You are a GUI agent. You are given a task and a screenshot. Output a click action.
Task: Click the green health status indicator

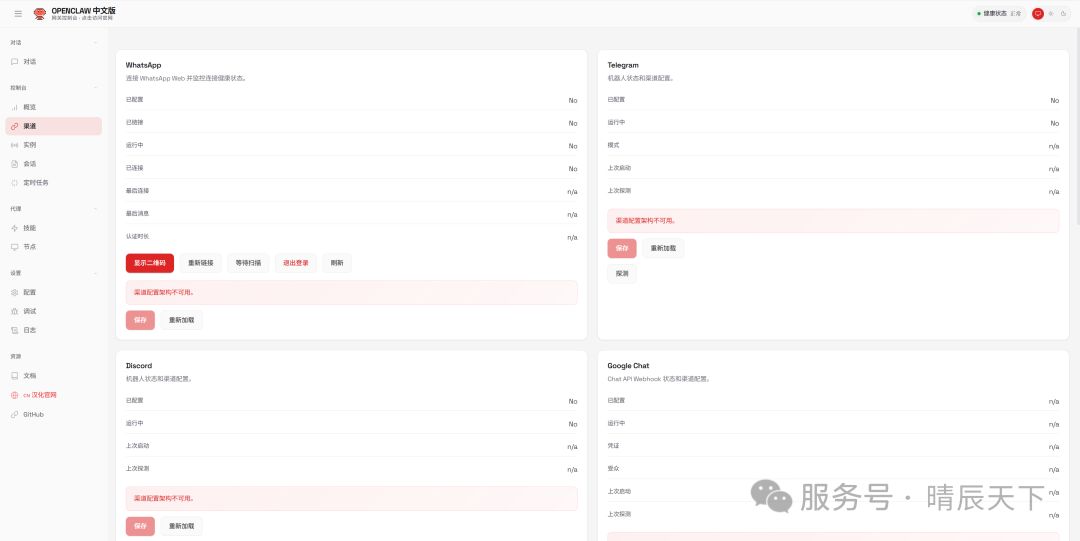click(x=979, y=14)
